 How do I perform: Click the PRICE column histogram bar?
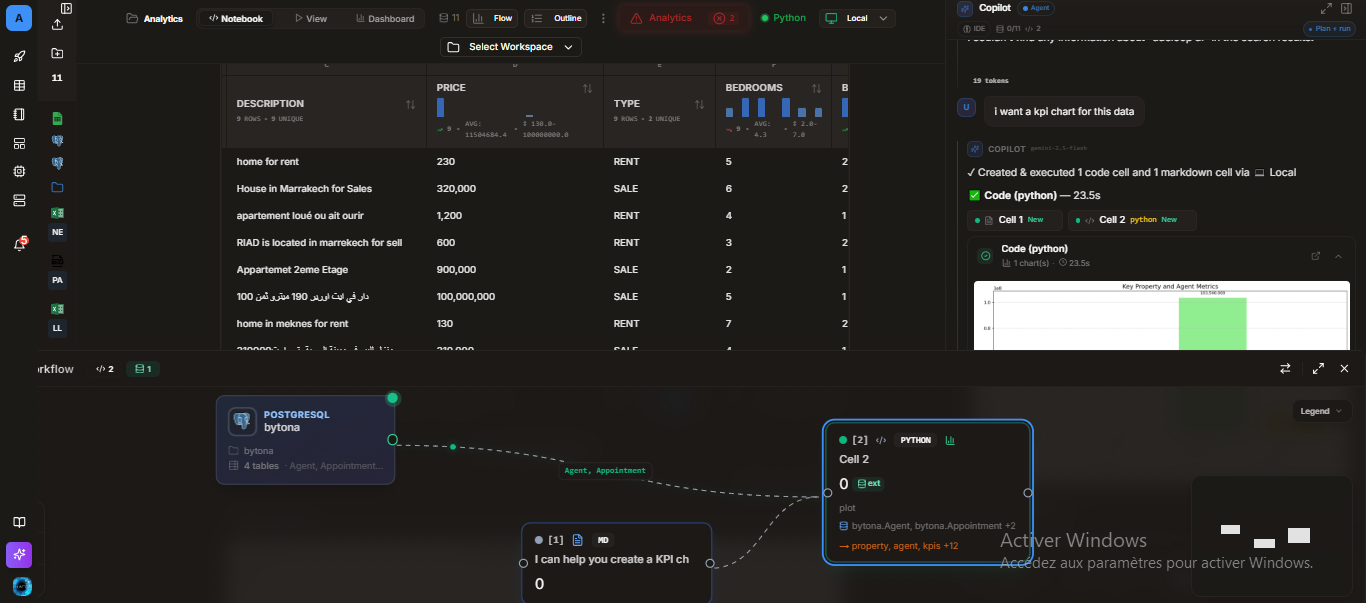441,107
